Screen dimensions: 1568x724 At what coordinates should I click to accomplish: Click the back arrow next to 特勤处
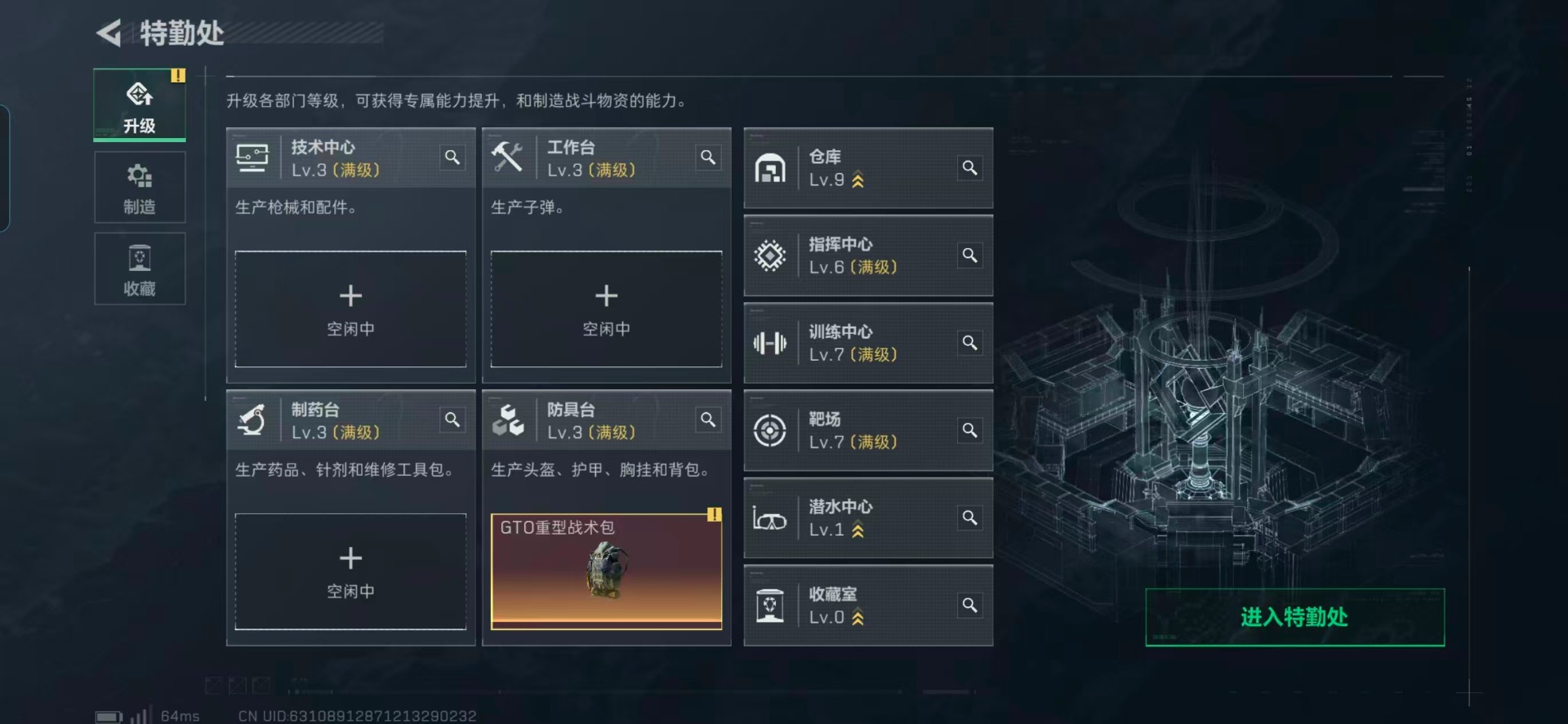109,33
